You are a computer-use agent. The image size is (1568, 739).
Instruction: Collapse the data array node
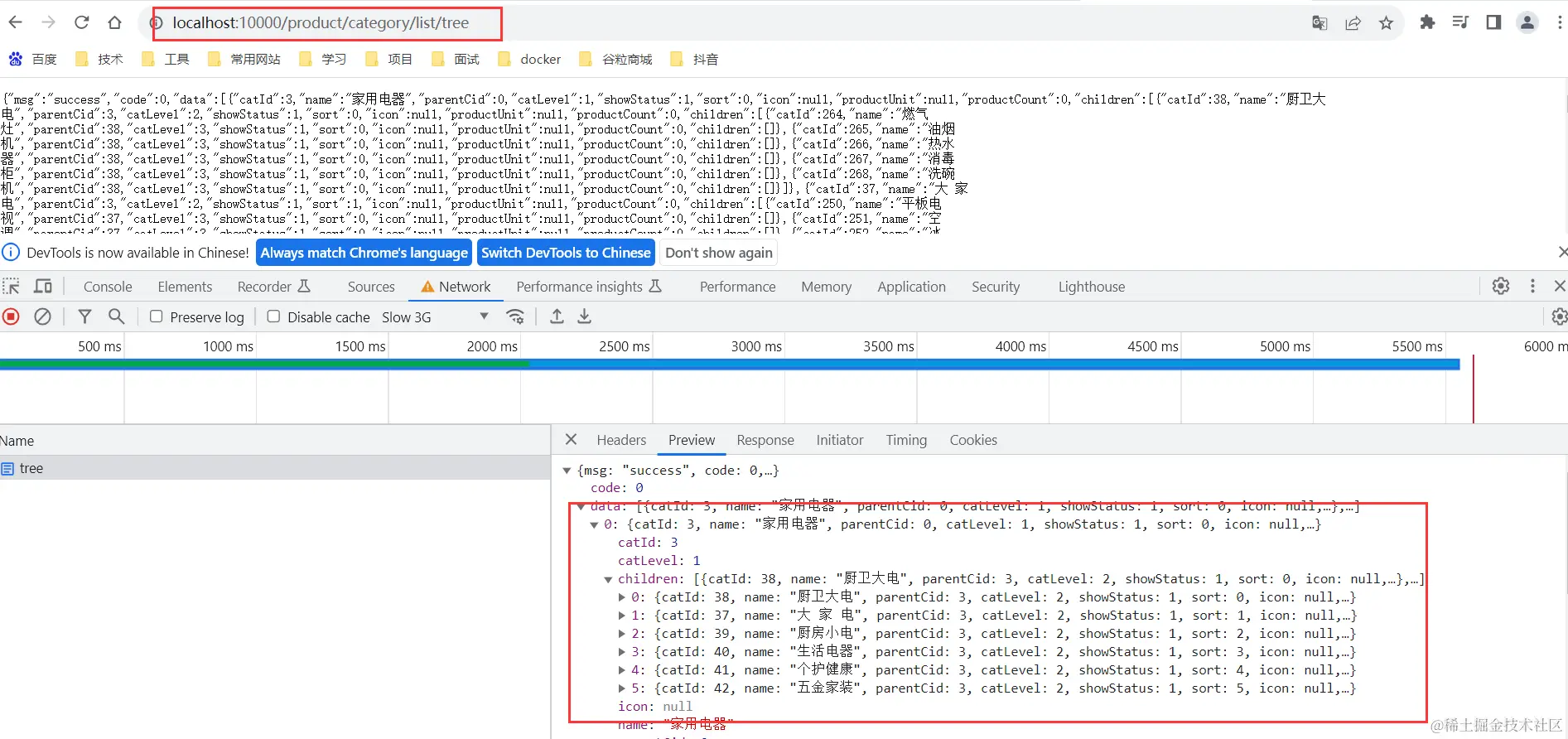point(581,506)
